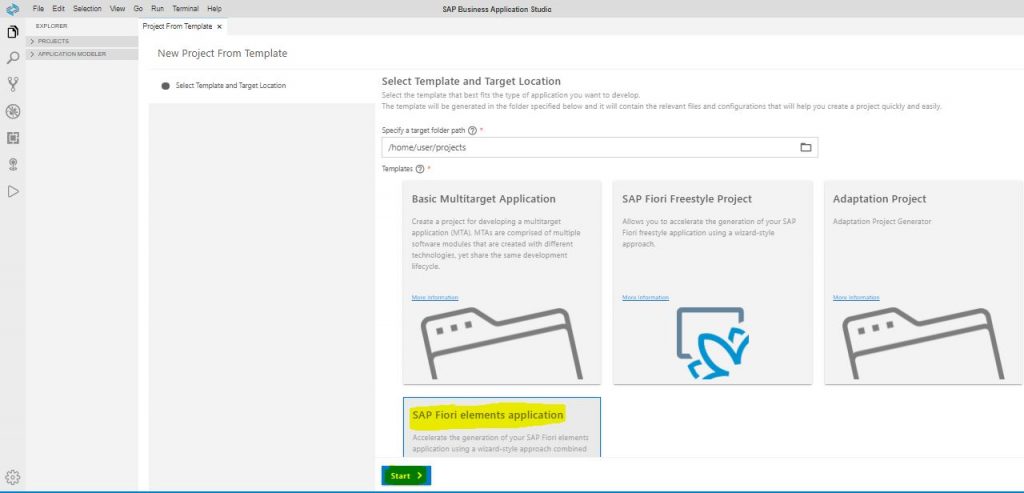Click the SAP Business Application Studio logo
This screenshot has width=1024, height=493.
pos(12,9)
